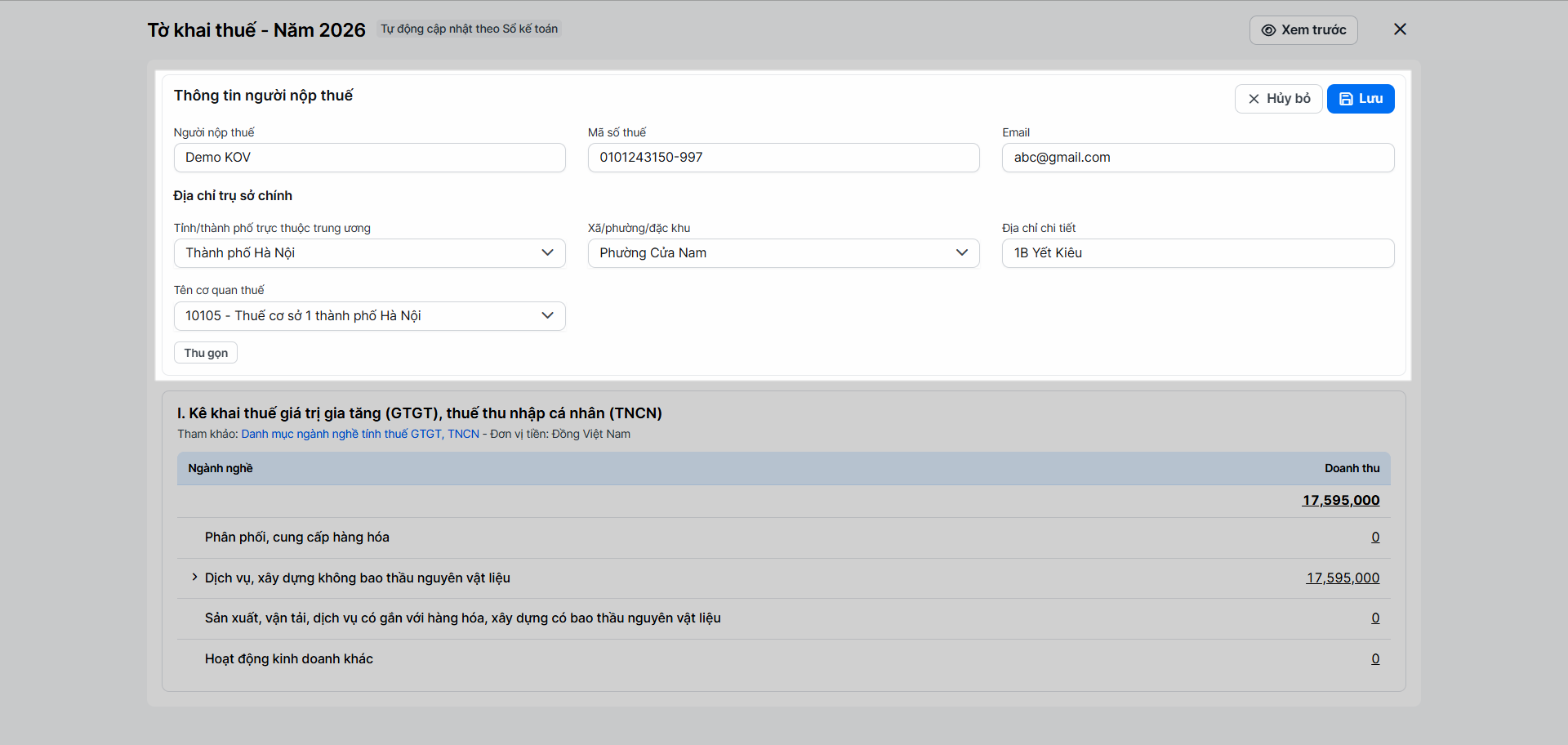This screenshot has height=745, width=1568.
Task: Click the Tự động cập nhật badge
Action: click(470, 29)
